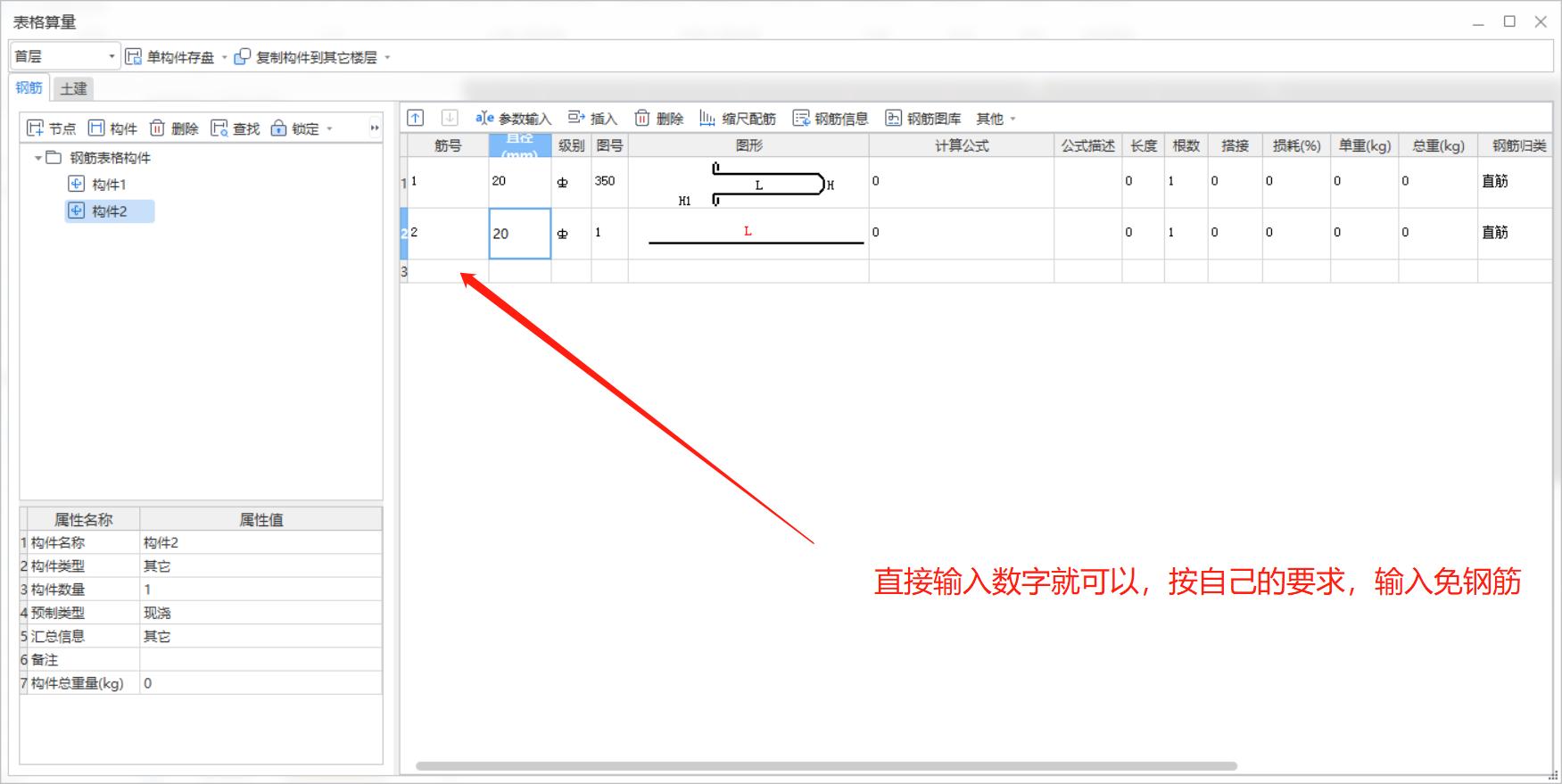1562x784 pixels.
Task: Click 预制类型 value 现浇
Action: [261, 613]
